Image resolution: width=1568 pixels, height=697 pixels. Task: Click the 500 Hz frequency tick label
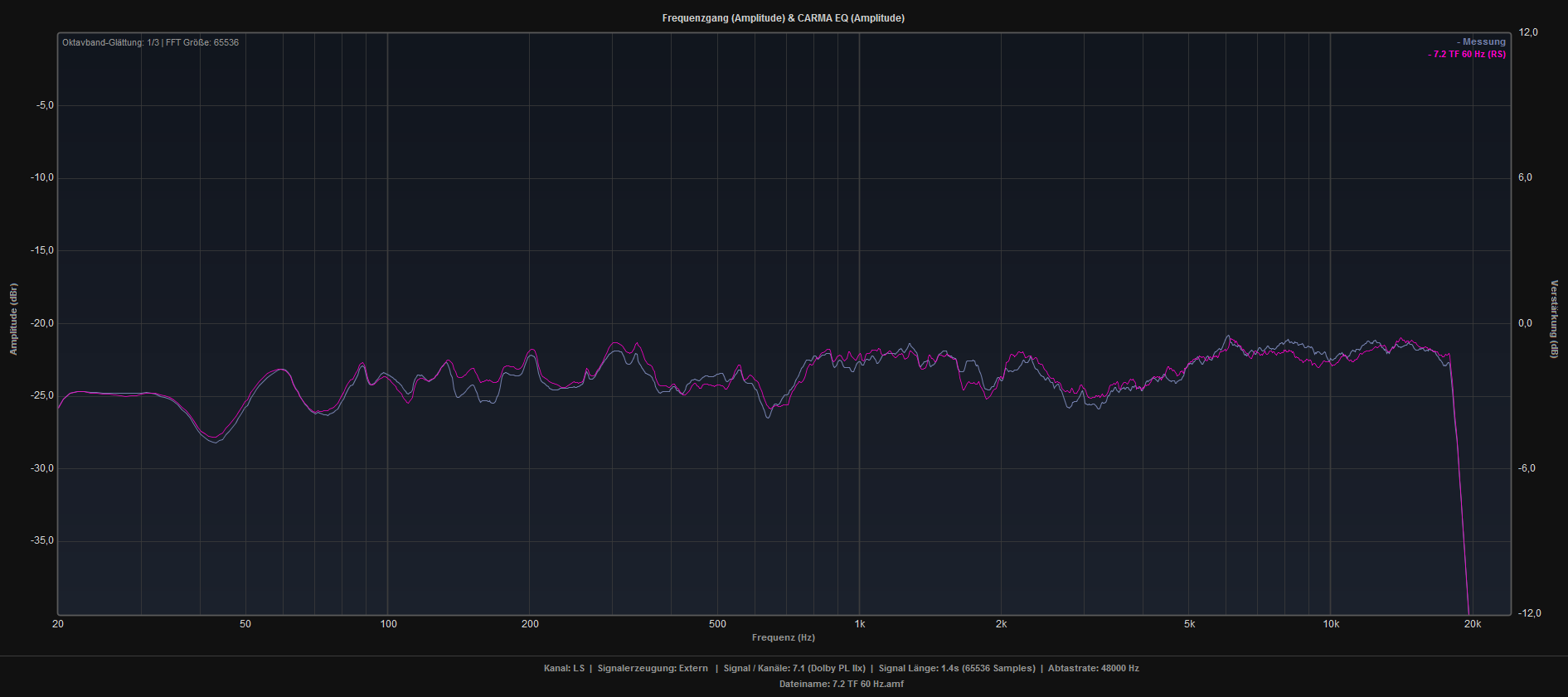pos(717,624)
